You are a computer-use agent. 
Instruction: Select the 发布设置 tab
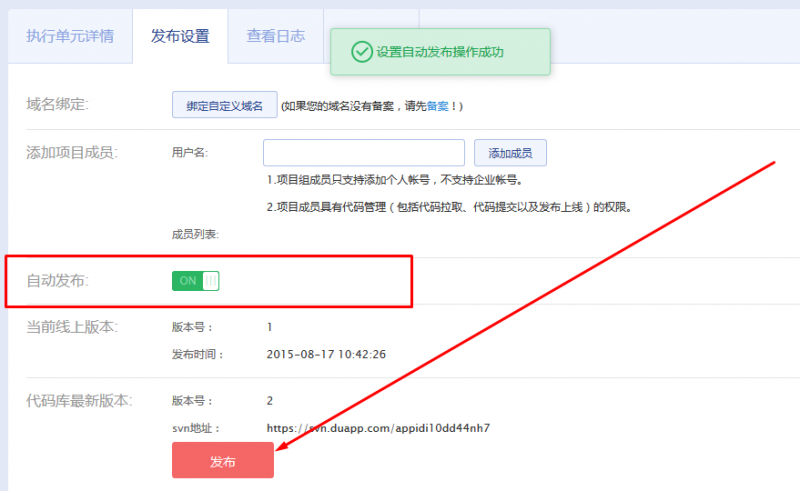click(180, 36)
